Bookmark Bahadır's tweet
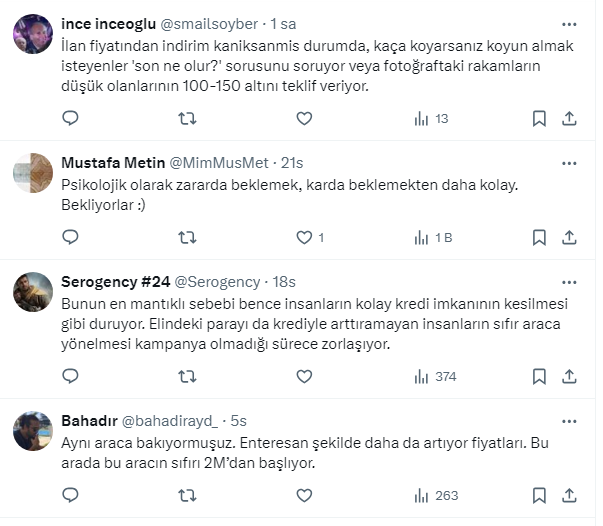The image size is (603, 526). click(x=539, y=495)
